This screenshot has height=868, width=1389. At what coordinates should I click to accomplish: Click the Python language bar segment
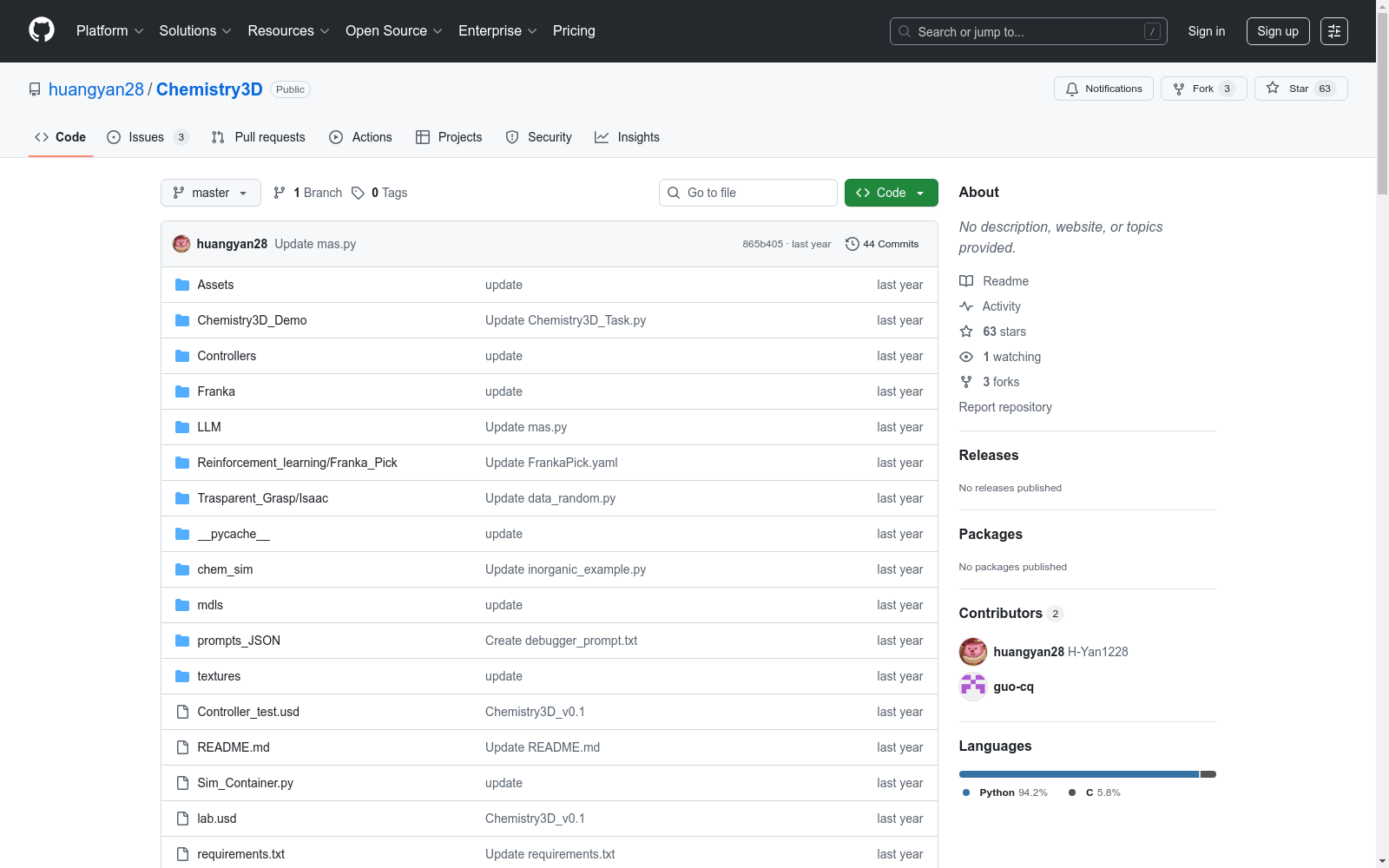1079,774
